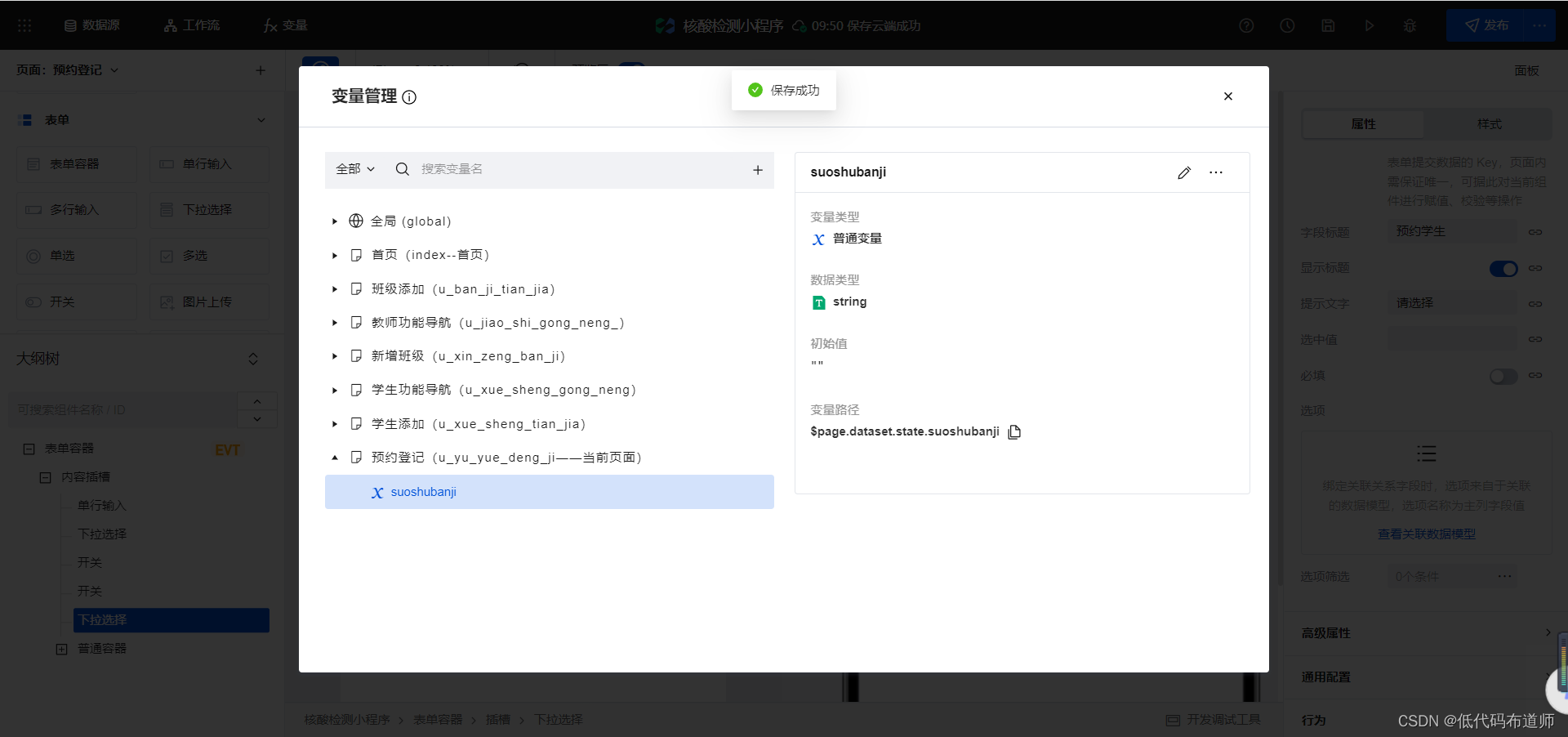The width and height of the screenshot is (1568, 737).
Task: Open the more menu beside 发布
Action: (1539, 25)
